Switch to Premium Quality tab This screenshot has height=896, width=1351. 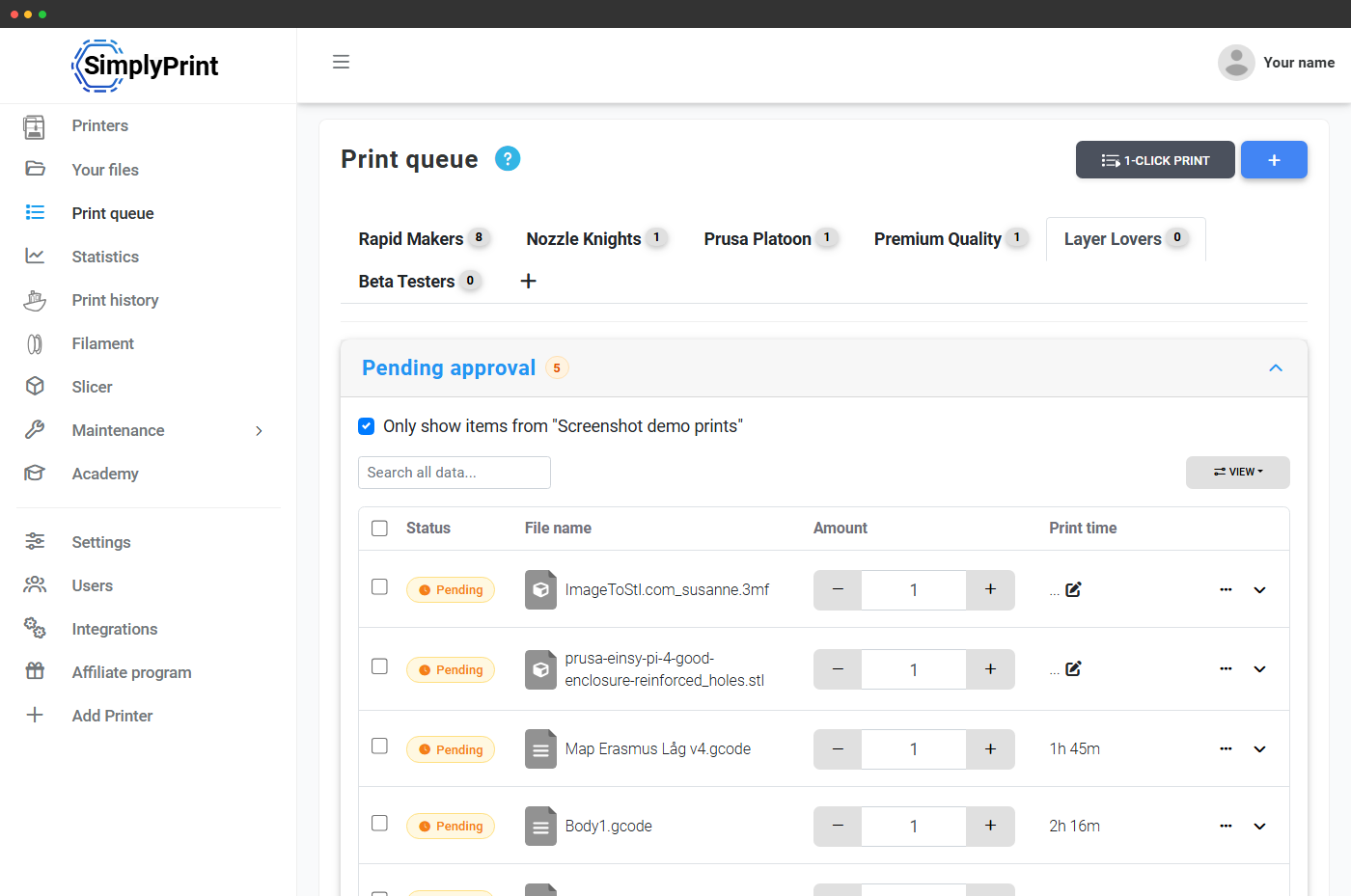click(950, 238)
